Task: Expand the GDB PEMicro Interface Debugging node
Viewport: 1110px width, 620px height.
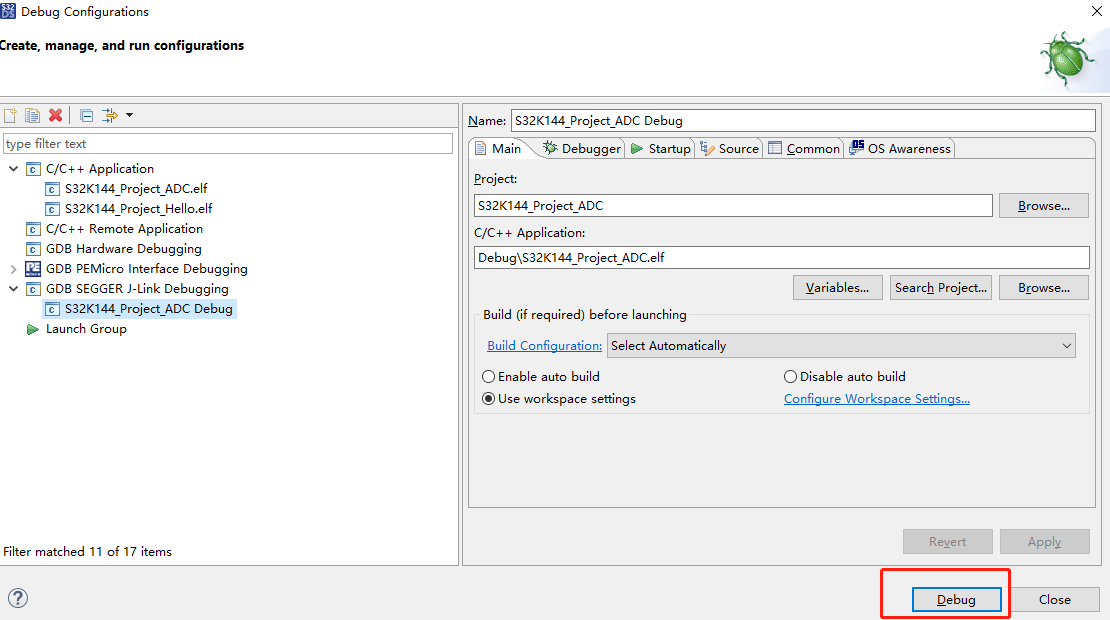Action: coord(13,269)
